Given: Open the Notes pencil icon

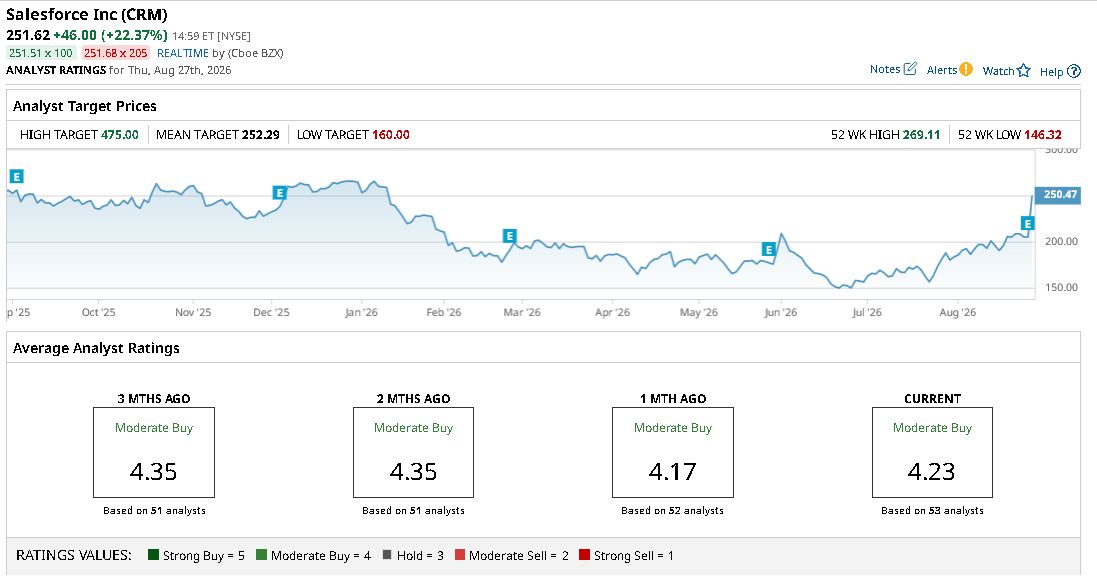Looking at the screenshot, I should [x=910, y=69].
